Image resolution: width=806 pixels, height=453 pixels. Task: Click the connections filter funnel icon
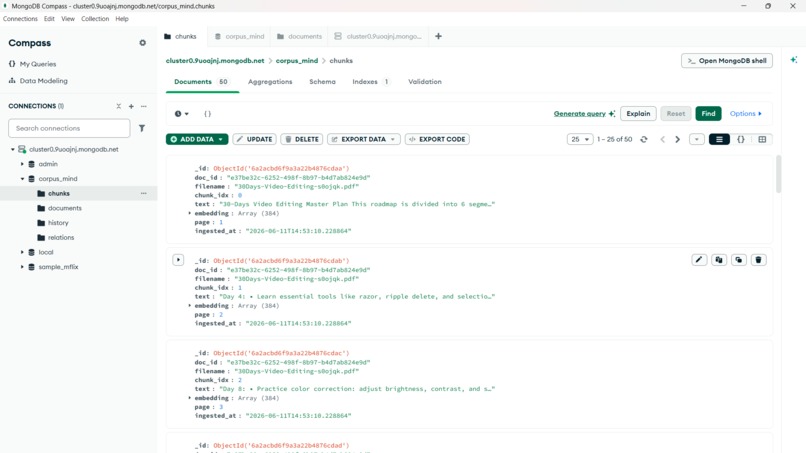tap(142, 128)
